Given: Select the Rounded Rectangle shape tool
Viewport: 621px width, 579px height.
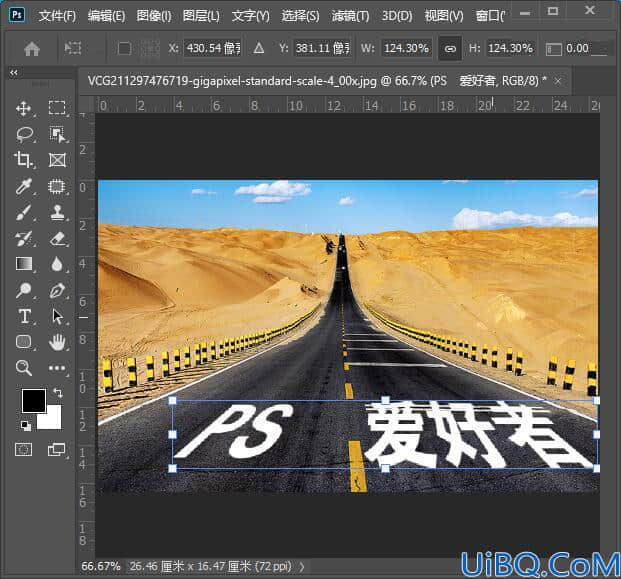Looking at the screenshot, I should pyautogui.click(x=23, y=342).
